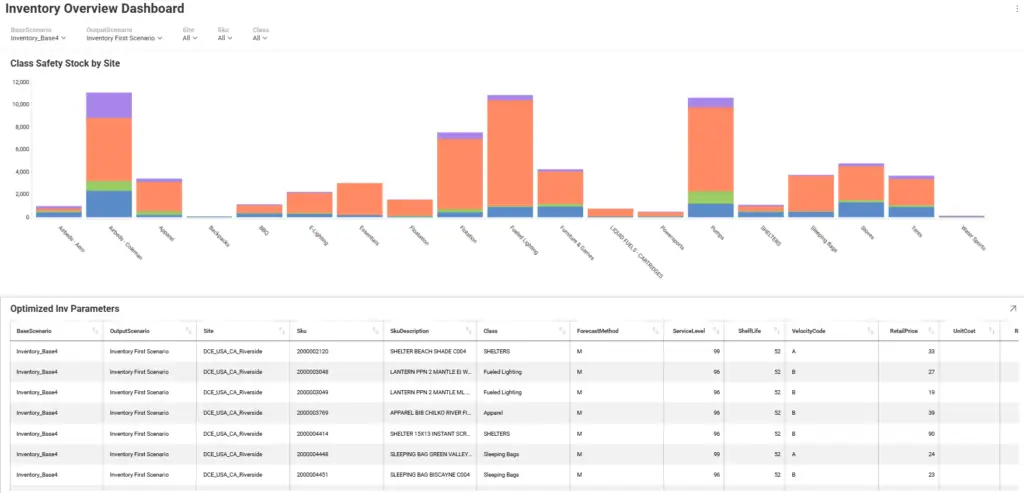Open the dashboard three-dot options menu
1024x493 pixels.
pos(1016,8)
